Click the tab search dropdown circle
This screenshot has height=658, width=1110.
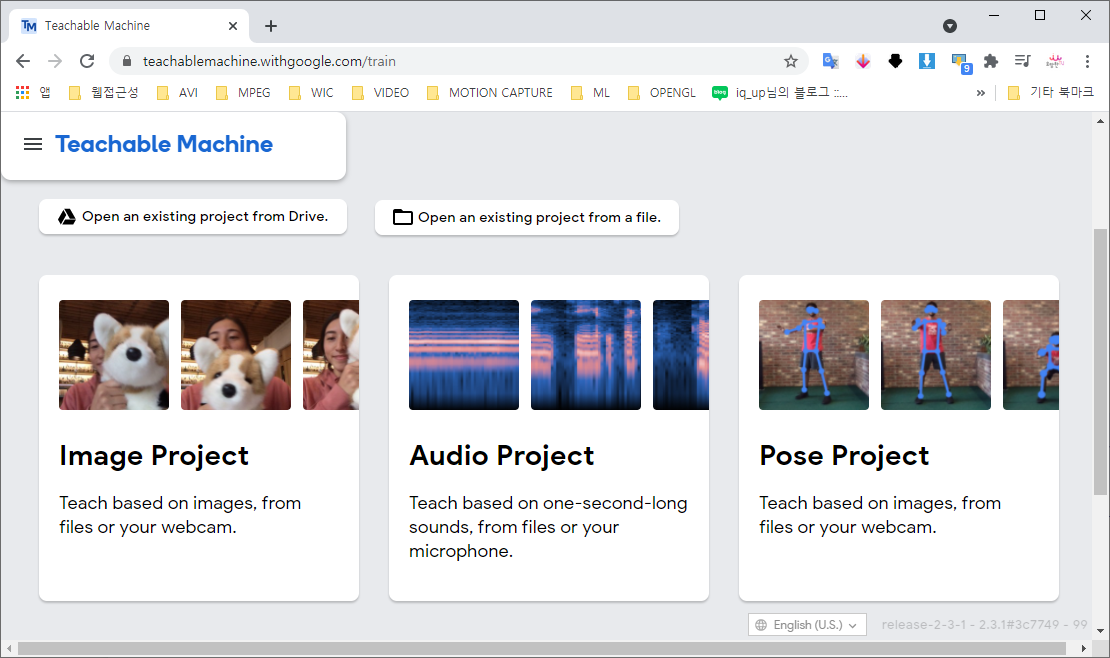pyautogui.click(x=950, y=26)
